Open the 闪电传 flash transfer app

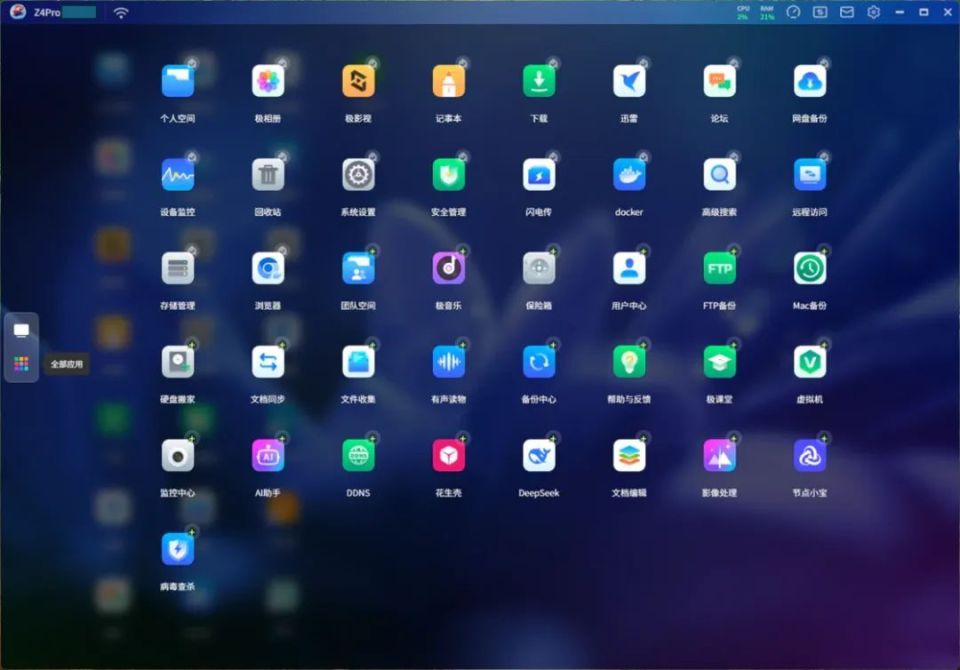(x=539, y=175)
